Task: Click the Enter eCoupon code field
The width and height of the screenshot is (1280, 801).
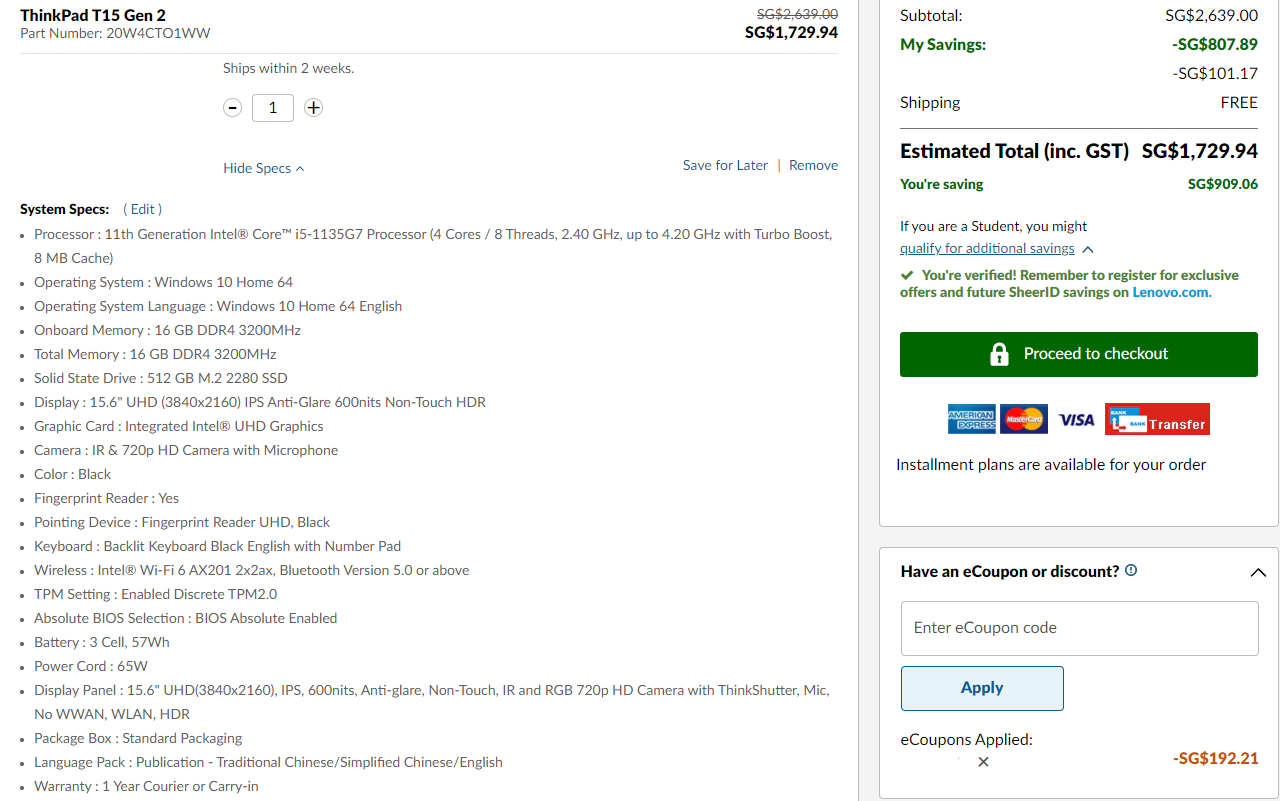Action: click(1079, 628)
